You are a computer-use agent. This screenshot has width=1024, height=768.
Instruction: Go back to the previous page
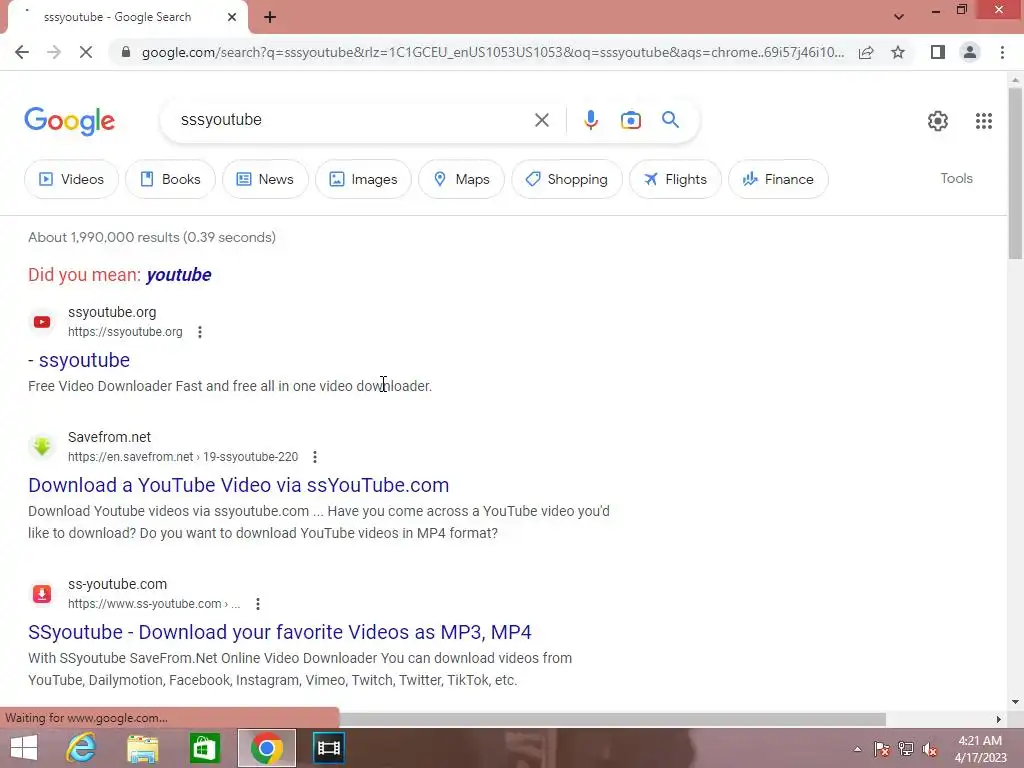(x=22, y=52)
